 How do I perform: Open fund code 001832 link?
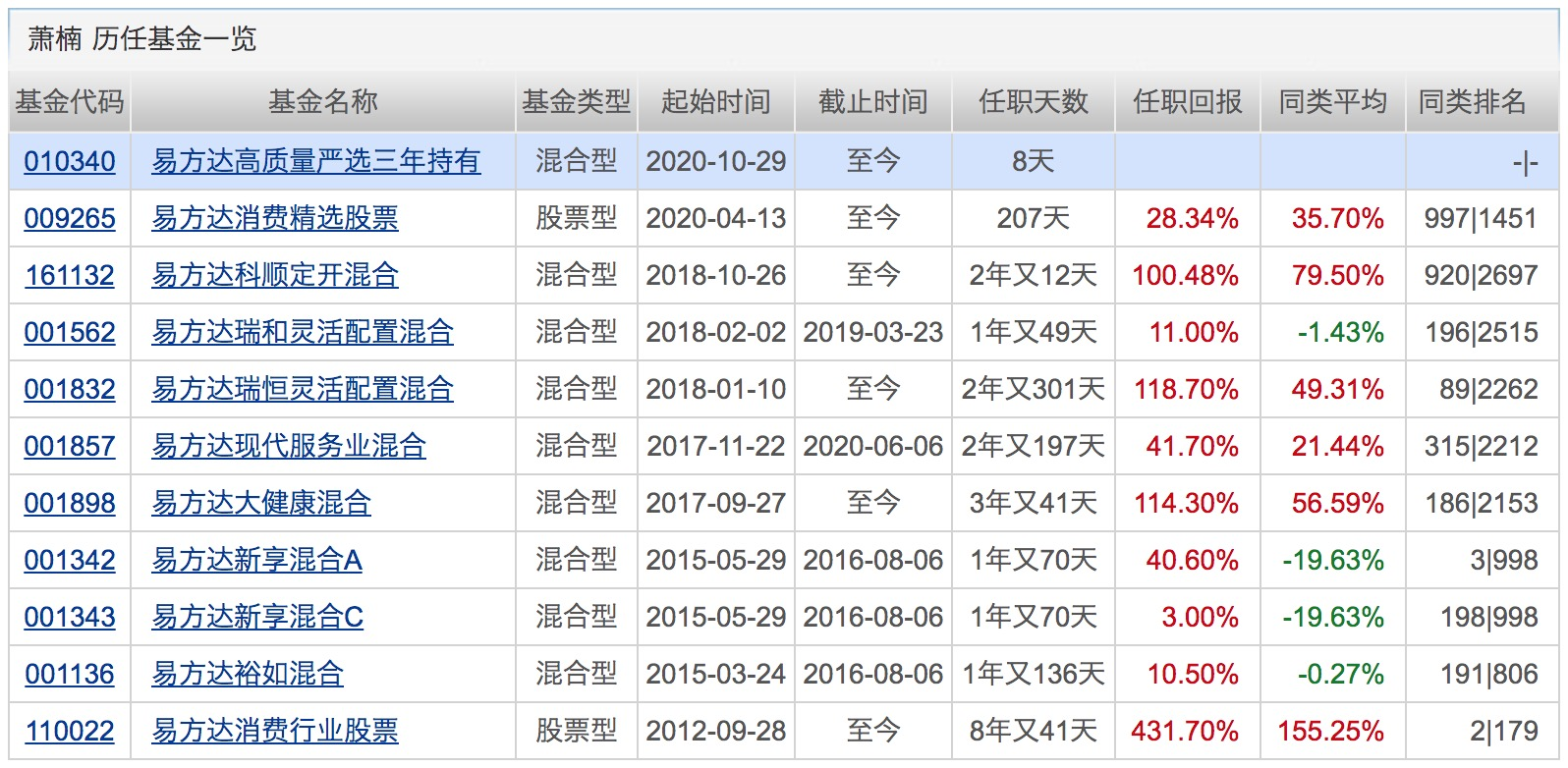click(x=70, y=389)
